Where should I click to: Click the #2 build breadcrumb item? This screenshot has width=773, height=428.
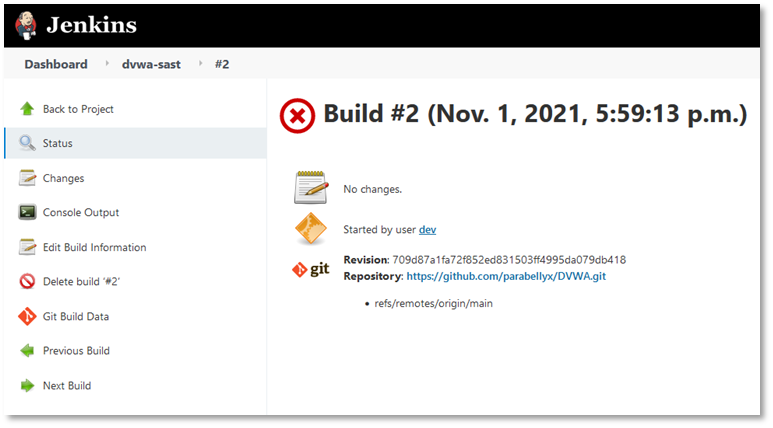[x=222, y=63]
